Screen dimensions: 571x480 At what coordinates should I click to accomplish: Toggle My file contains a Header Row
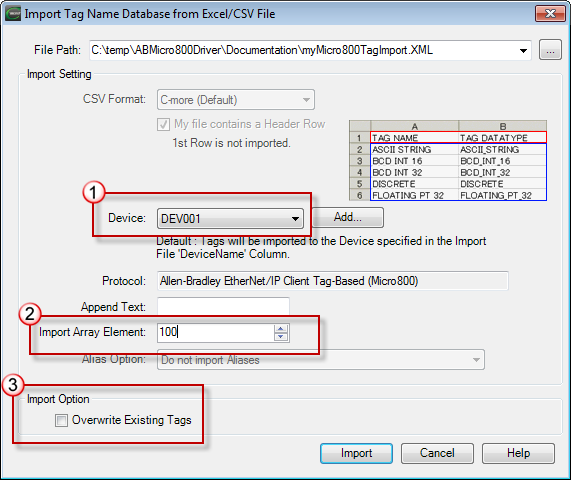coord(163,125)
